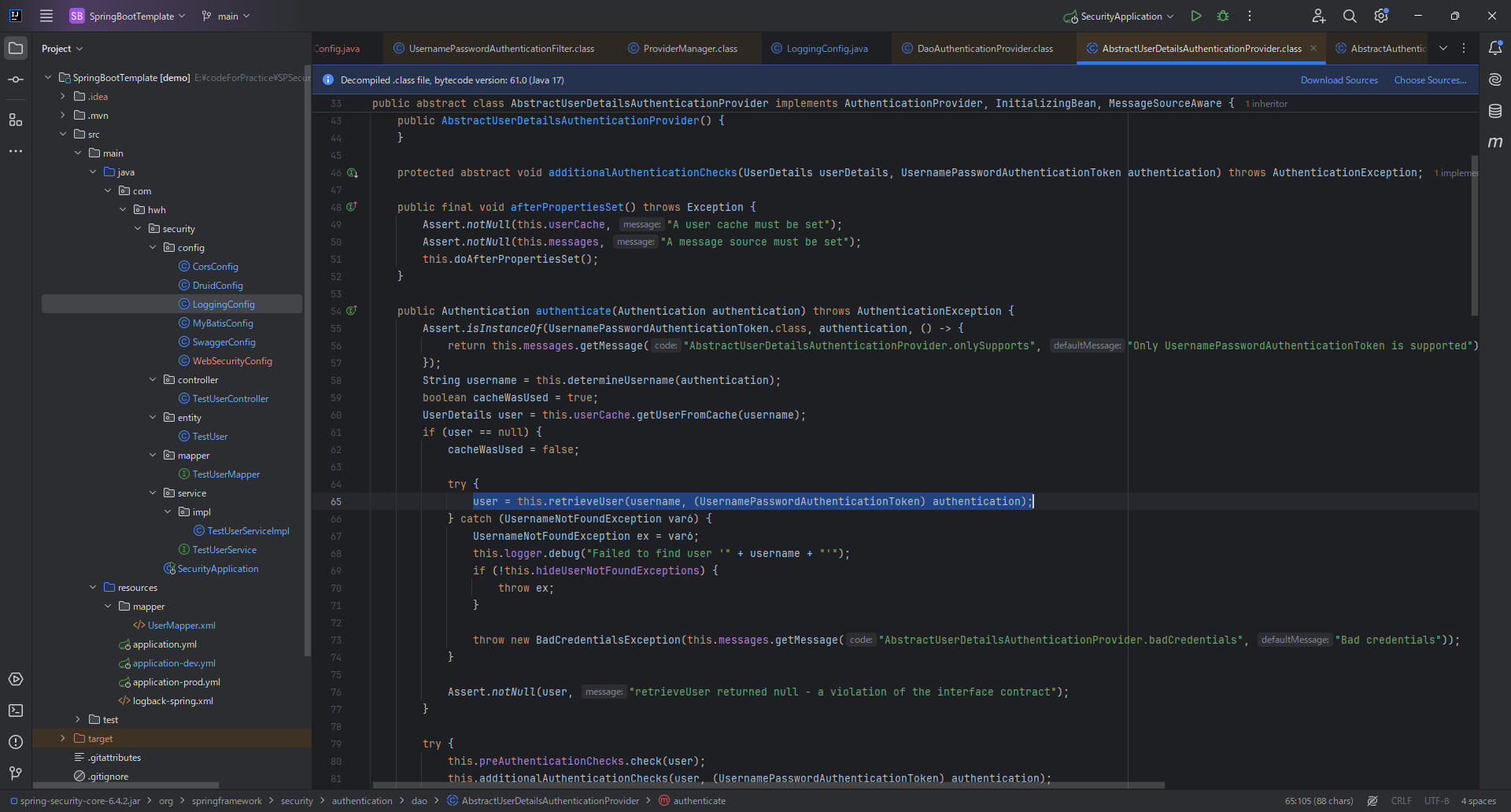Open the Database tool window
This screenshot has width=1511, height=812.
coord(1495,111)
